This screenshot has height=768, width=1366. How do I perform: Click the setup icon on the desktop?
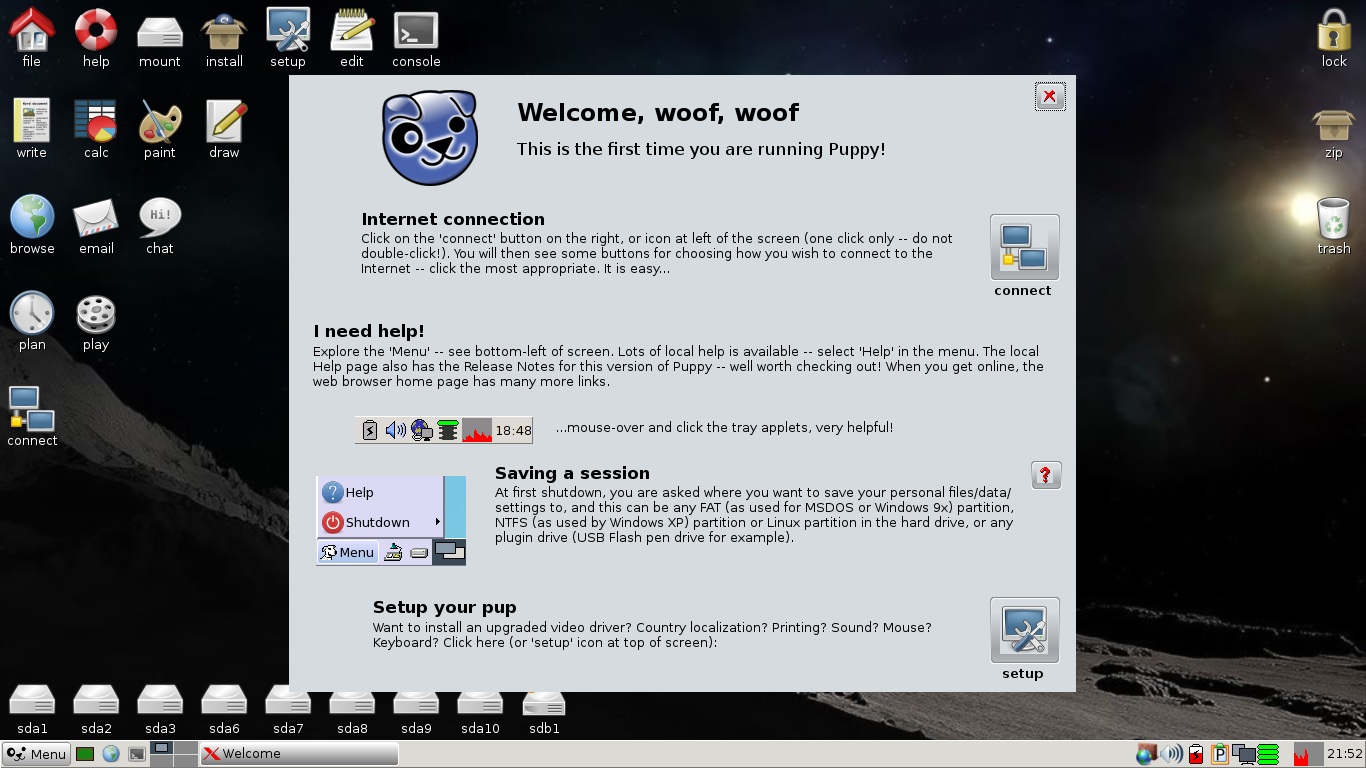[x=288, y=30]
